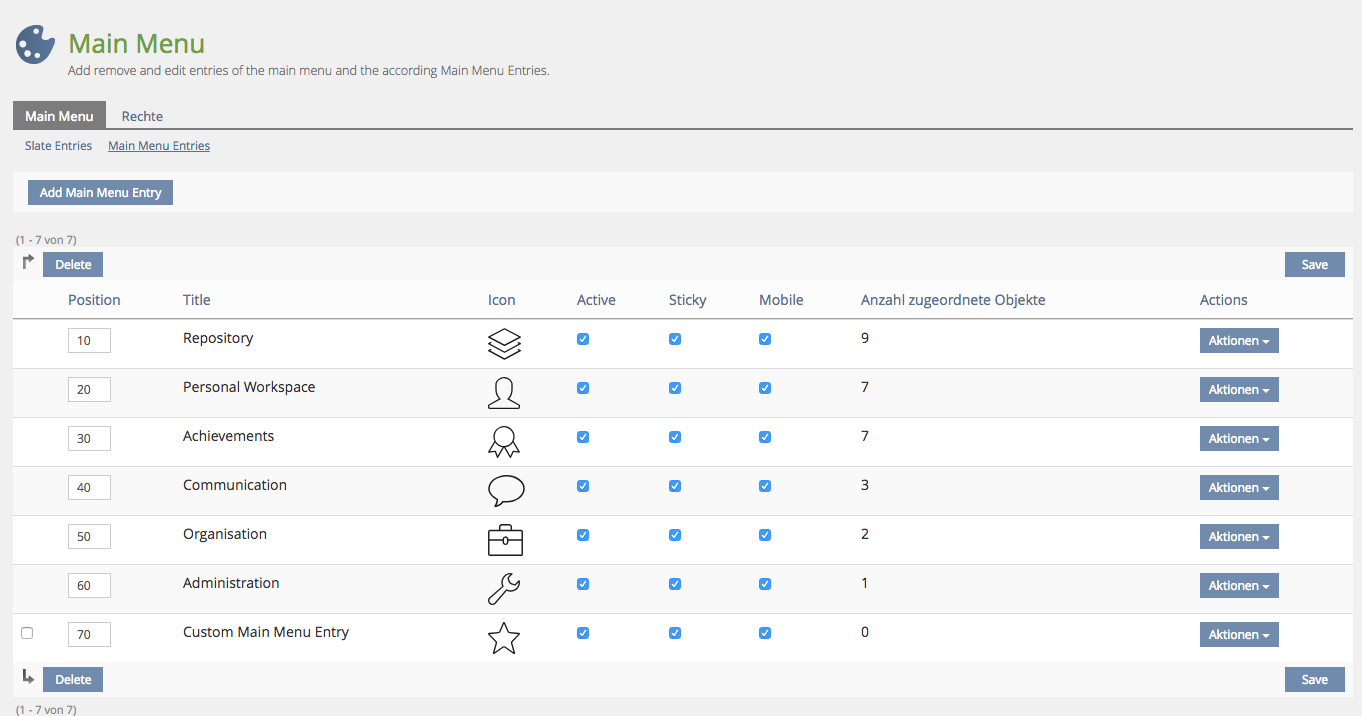Click the Administration wrench icon

[x=504, y=588]
